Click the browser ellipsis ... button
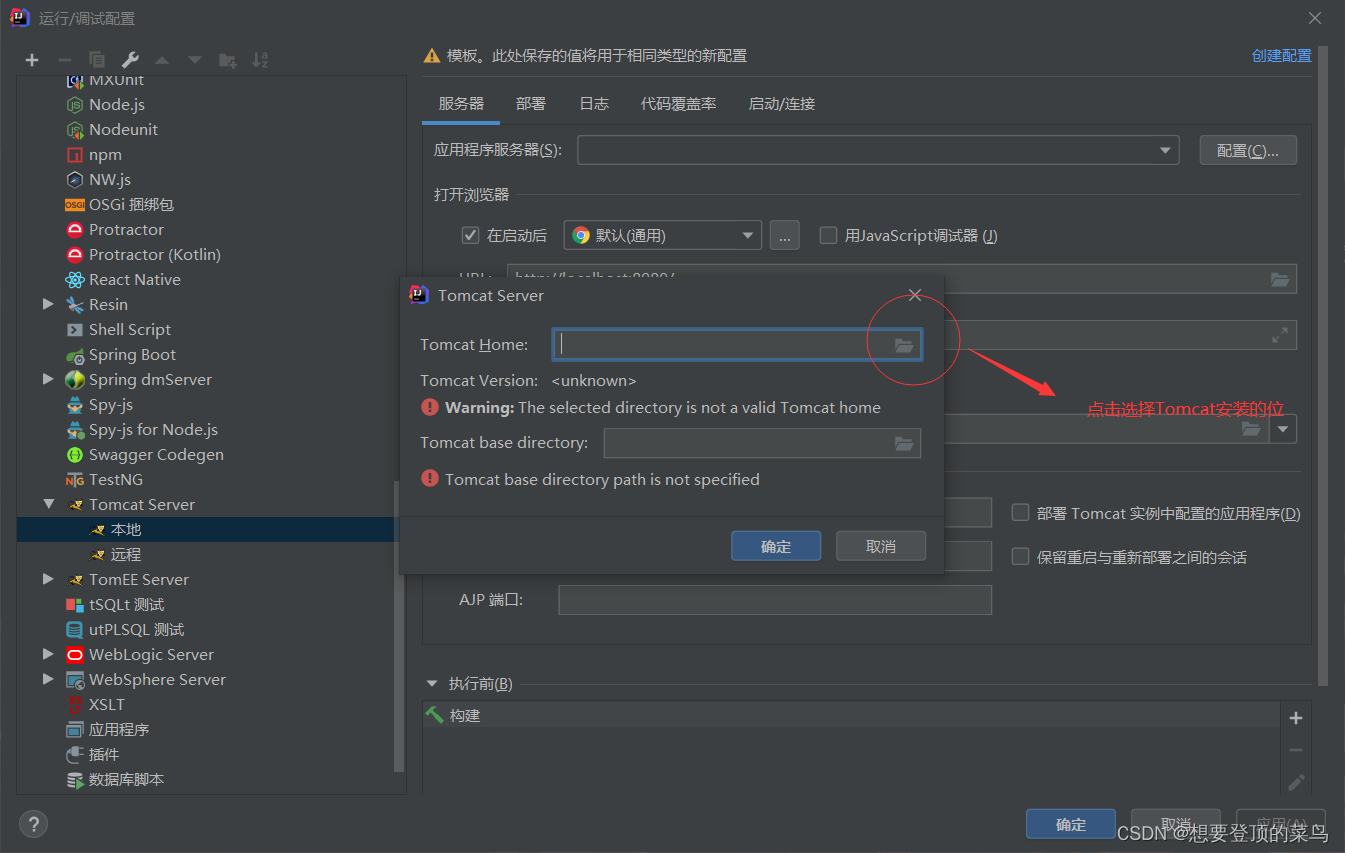 pos(785,235)
